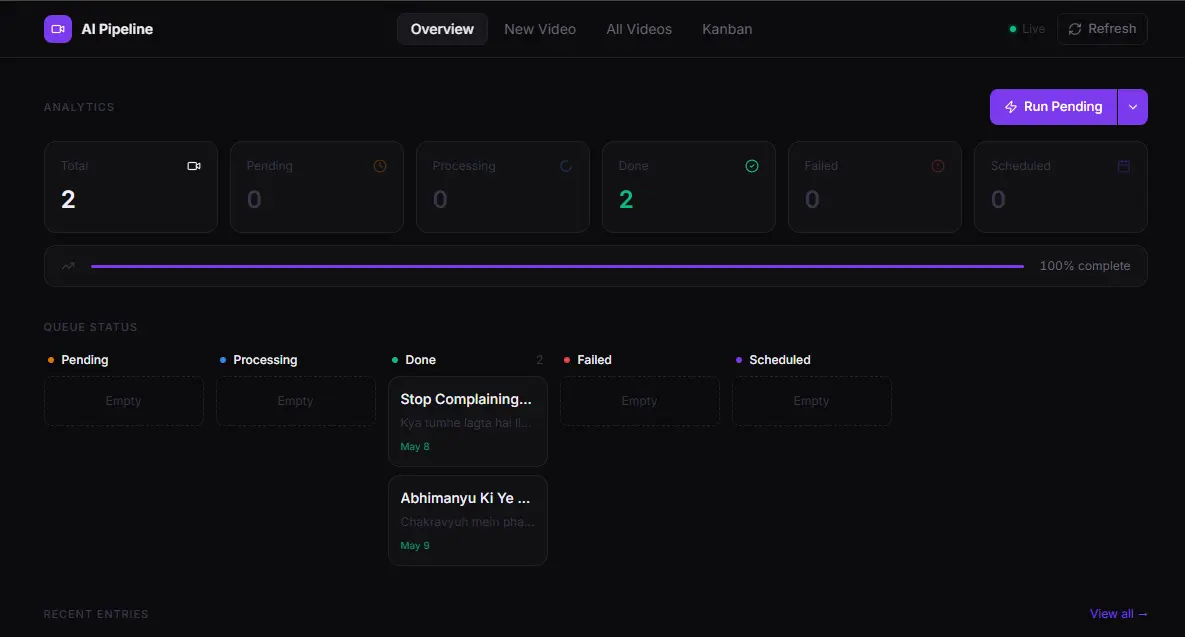Click the Empty box under Processing
Image resolution: width=1185 pixels, height=637 pixels.
(x=295, y=400)
